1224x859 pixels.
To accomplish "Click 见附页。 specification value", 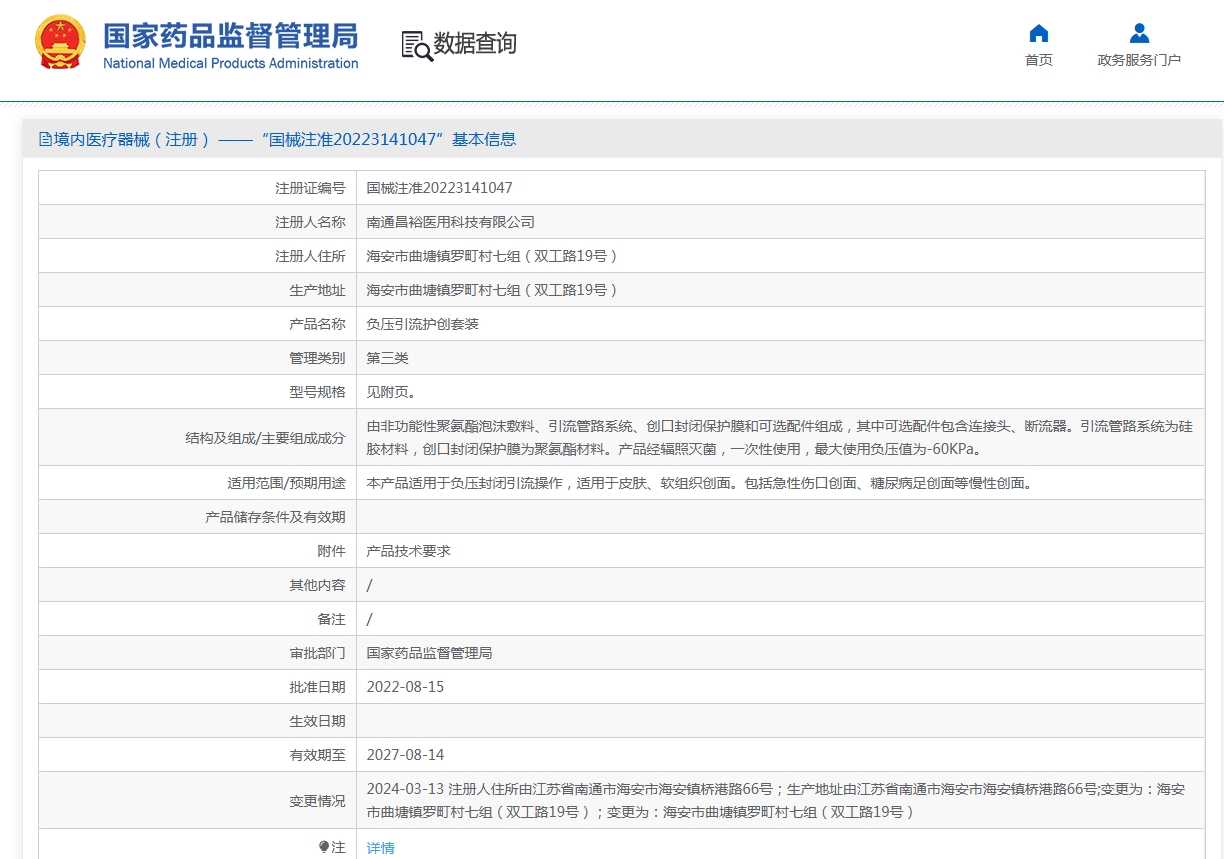I will click(392, 392).
